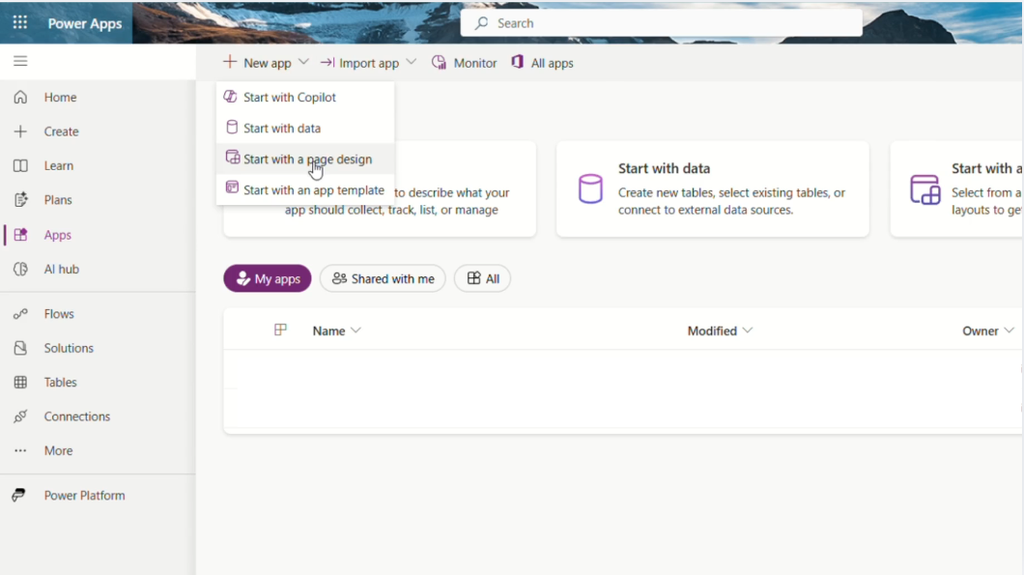
Task: Click the search magnifier icon
Action: click(481, 24)
